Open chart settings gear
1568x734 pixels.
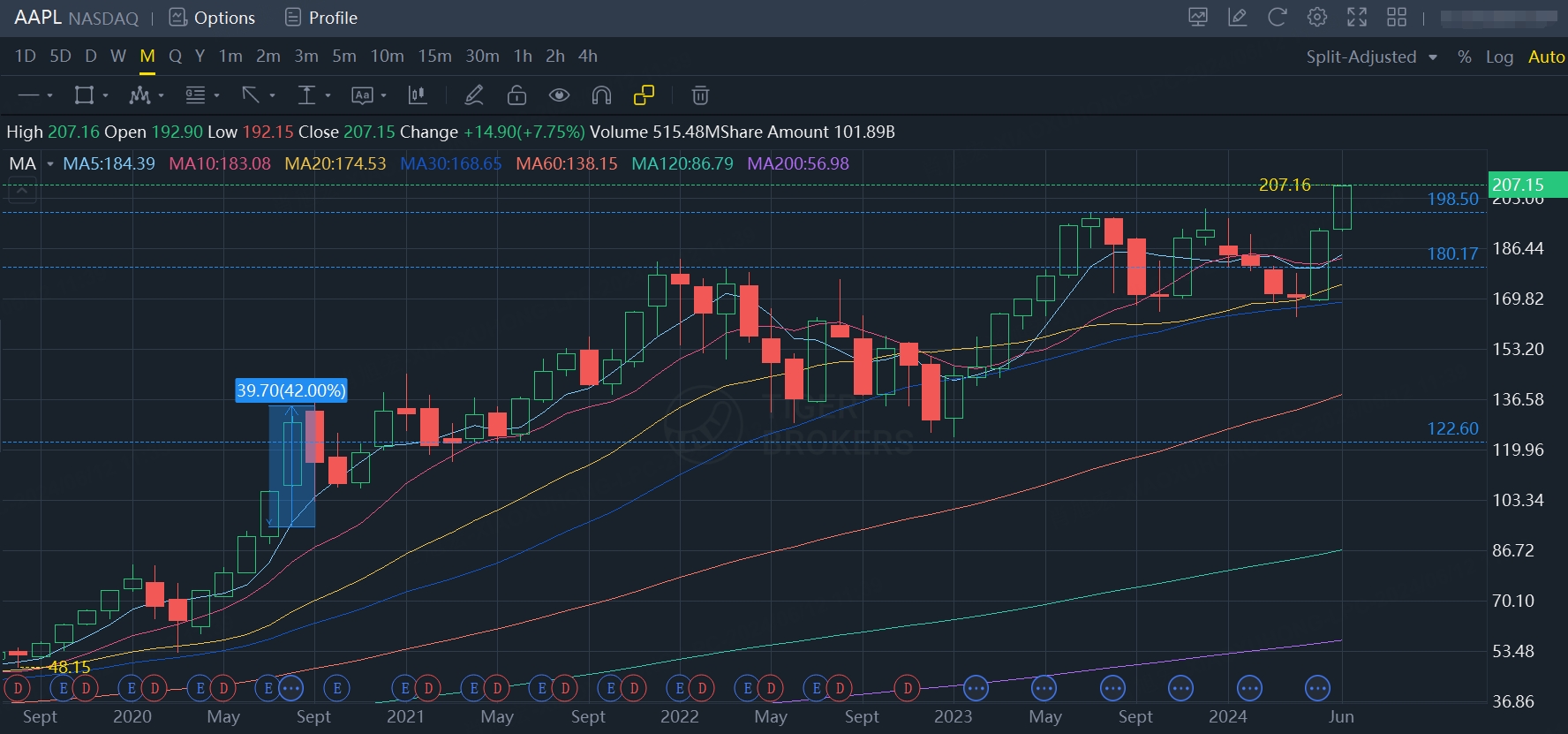(x=1317, y=17)
